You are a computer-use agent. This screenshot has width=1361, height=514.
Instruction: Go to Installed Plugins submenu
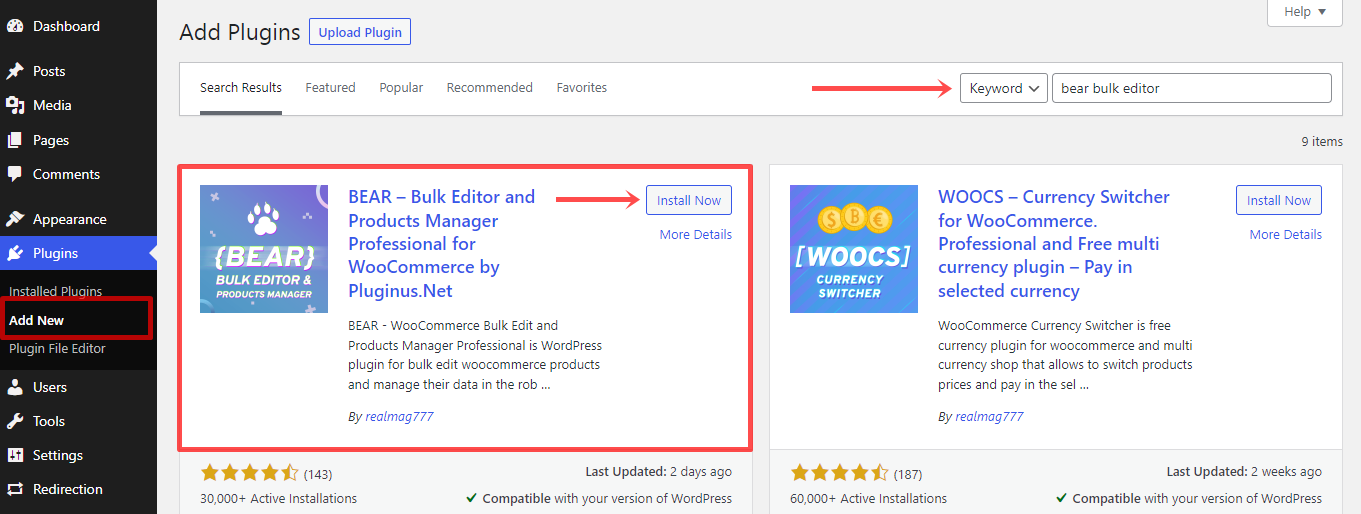[56, 291]
